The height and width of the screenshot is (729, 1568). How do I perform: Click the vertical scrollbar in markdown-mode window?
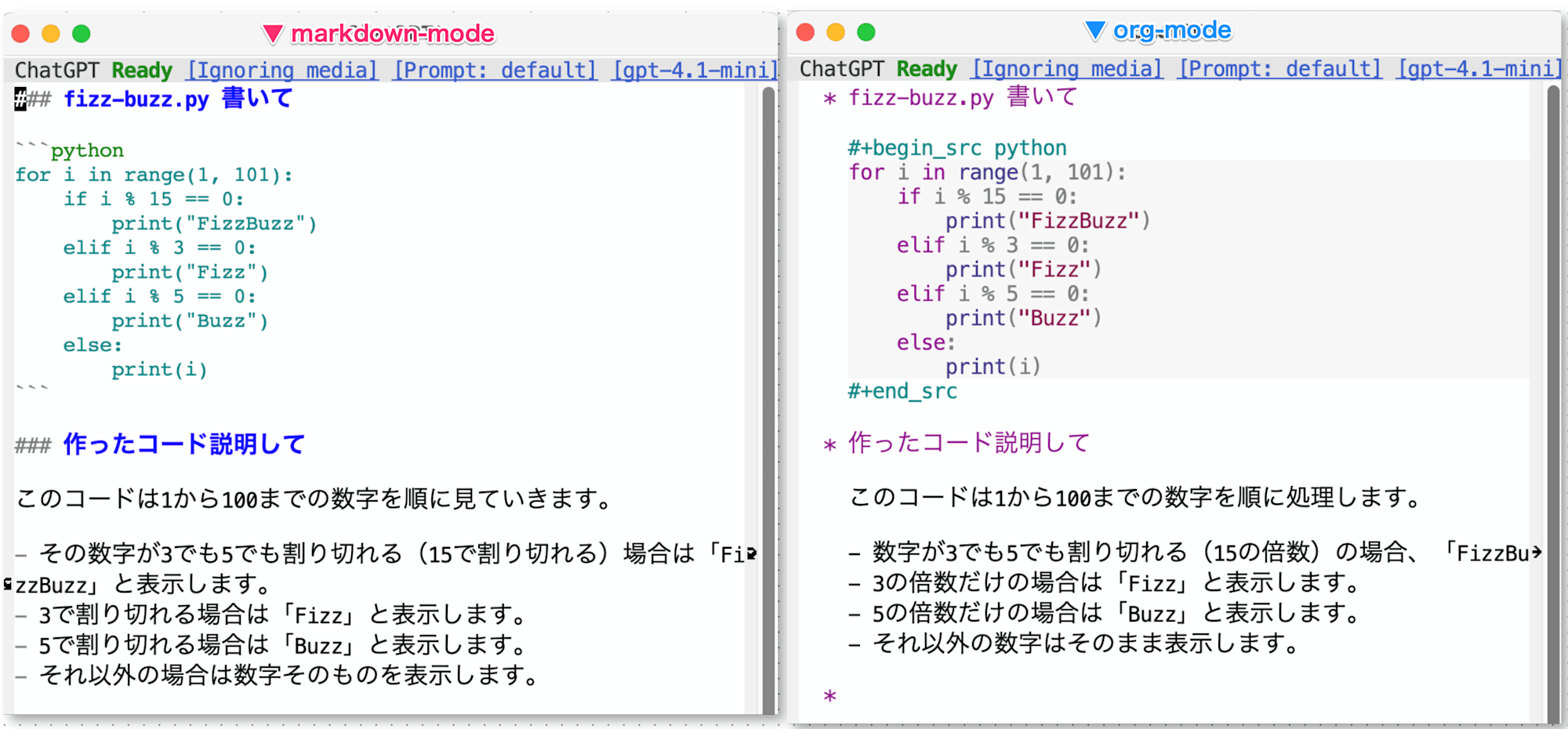(768, 400)
